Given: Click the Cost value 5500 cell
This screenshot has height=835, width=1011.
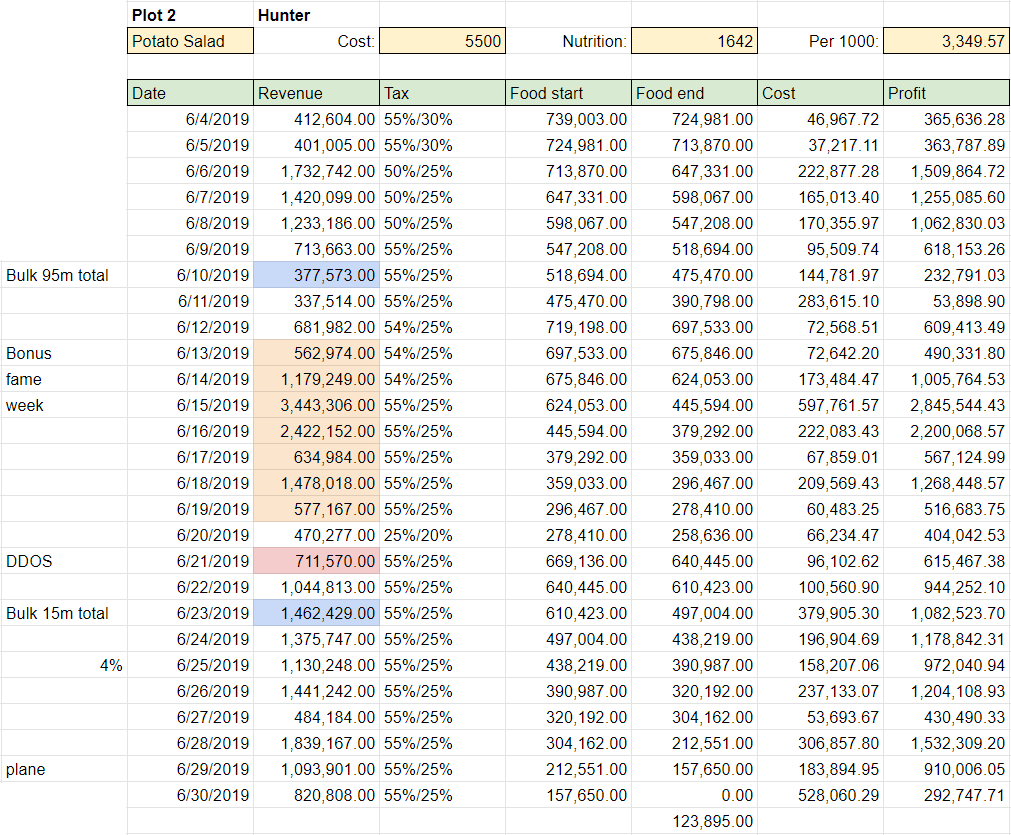Looking at the screenshot, I should [x=442, y=41].
